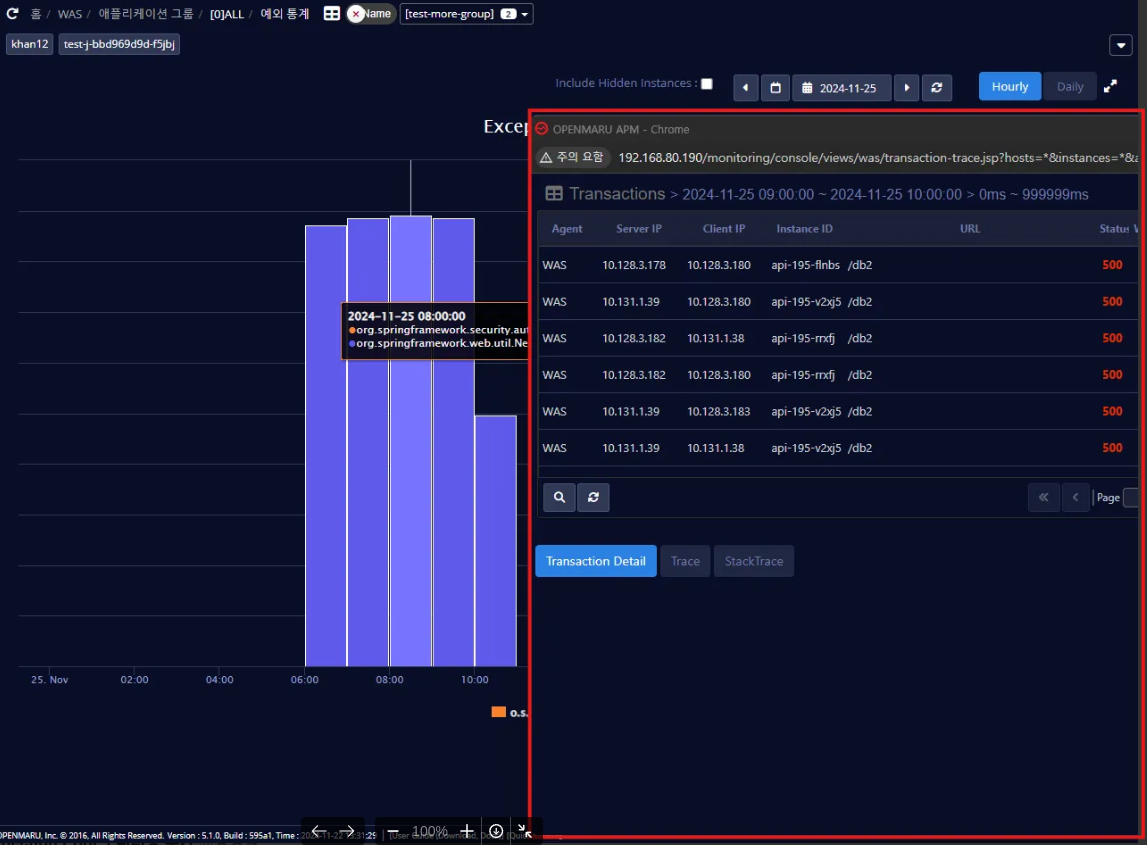1147x845 pixels.
Task: Open the Trace tab
Action: point(685,561)
